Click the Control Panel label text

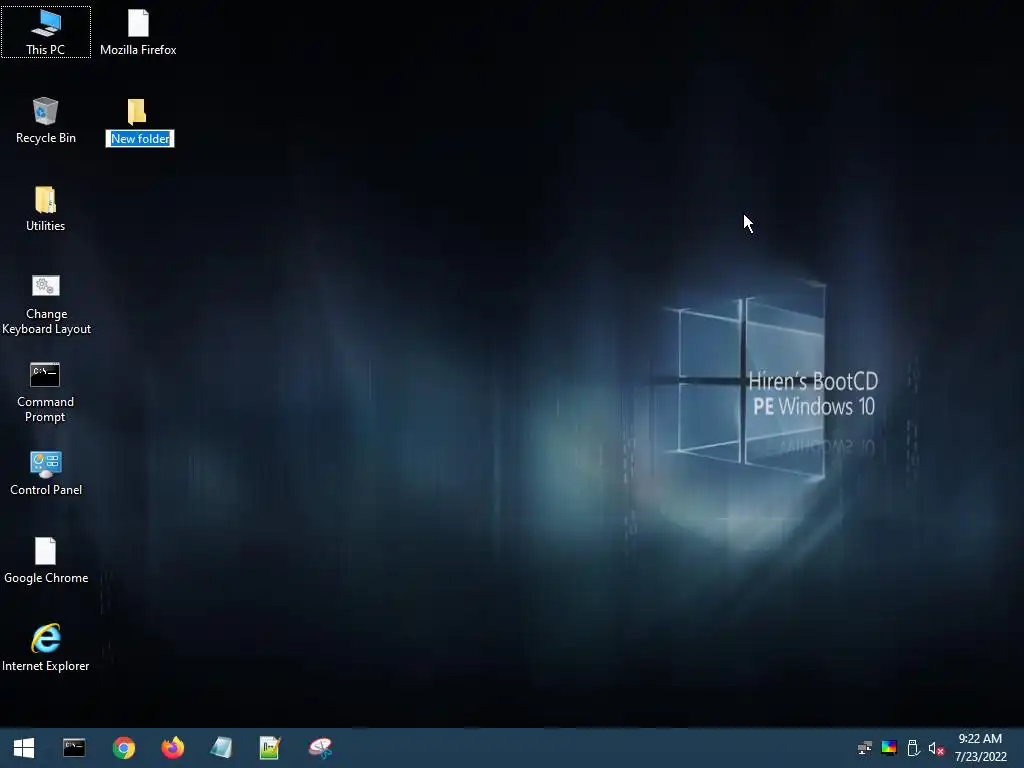point(46,490)
